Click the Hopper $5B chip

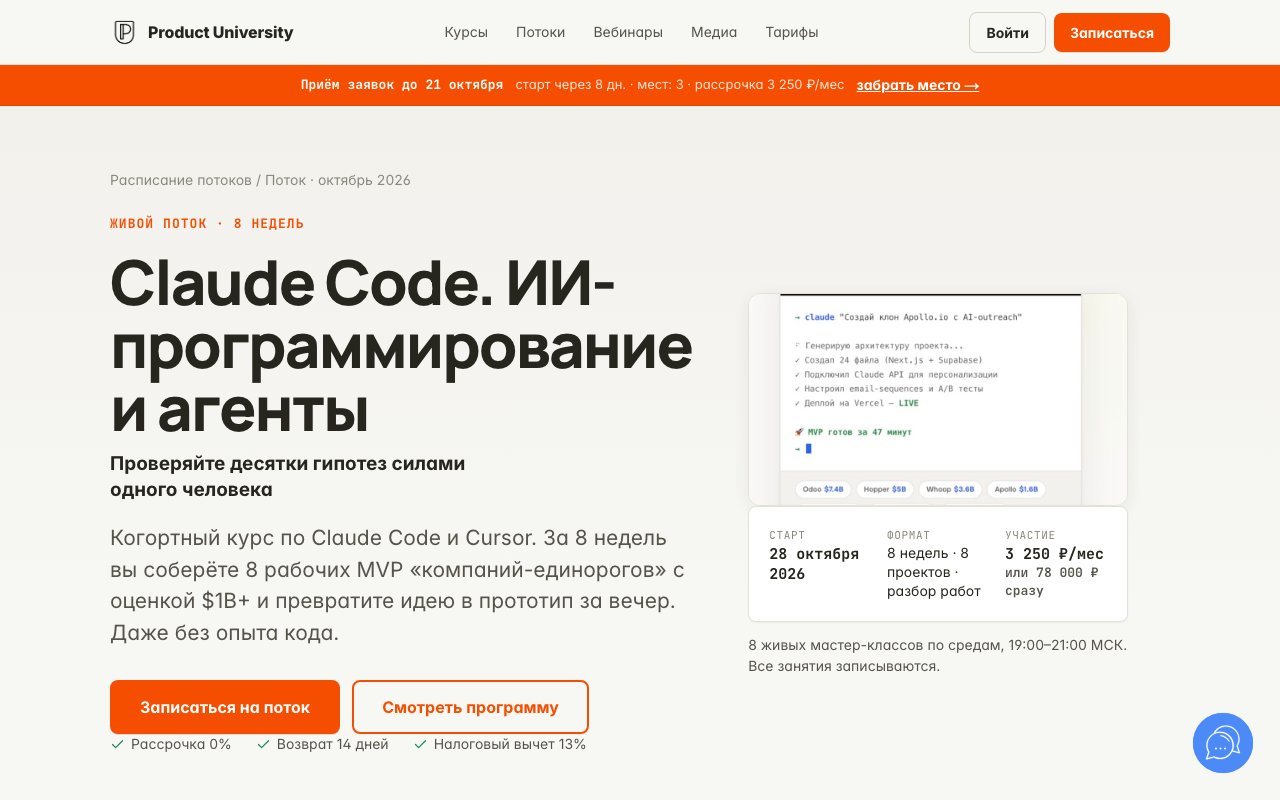pos(884,490)
